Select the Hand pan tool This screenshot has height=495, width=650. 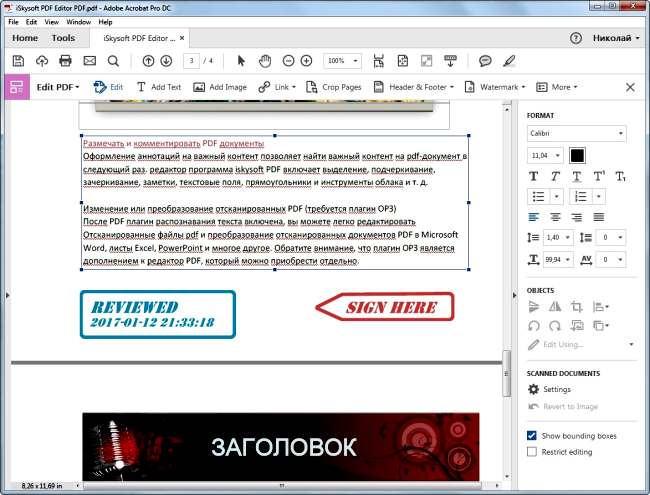[265, 61]
